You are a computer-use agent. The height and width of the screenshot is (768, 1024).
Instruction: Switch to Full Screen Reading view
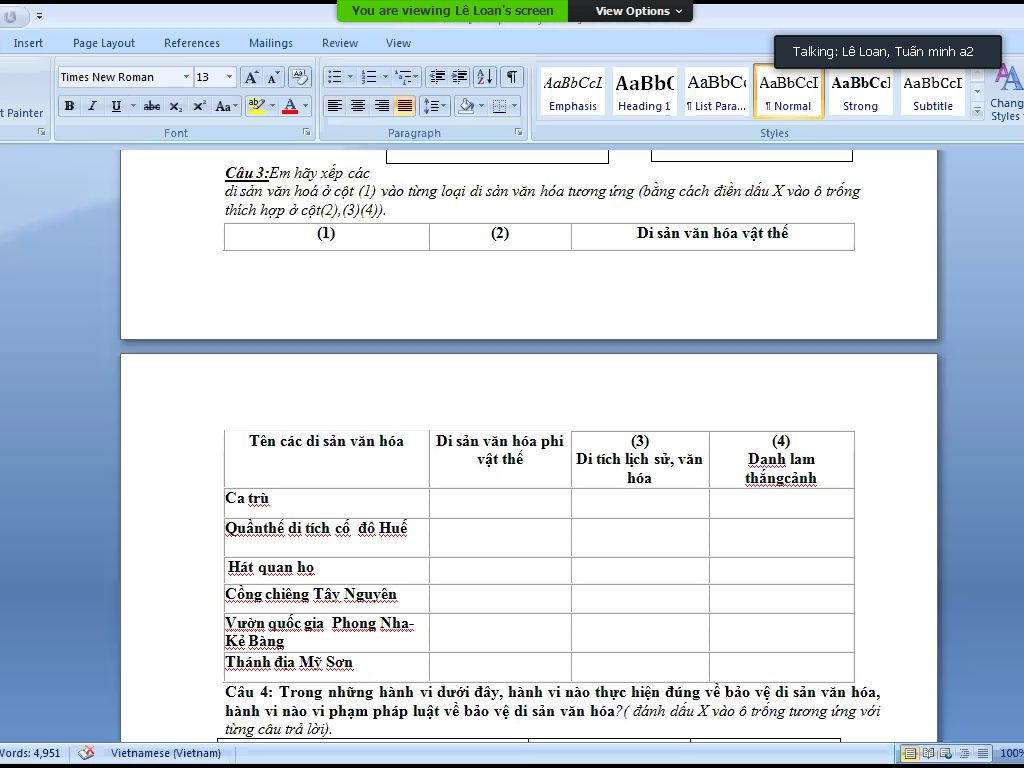pyautogui.click(x=928, y=753)
